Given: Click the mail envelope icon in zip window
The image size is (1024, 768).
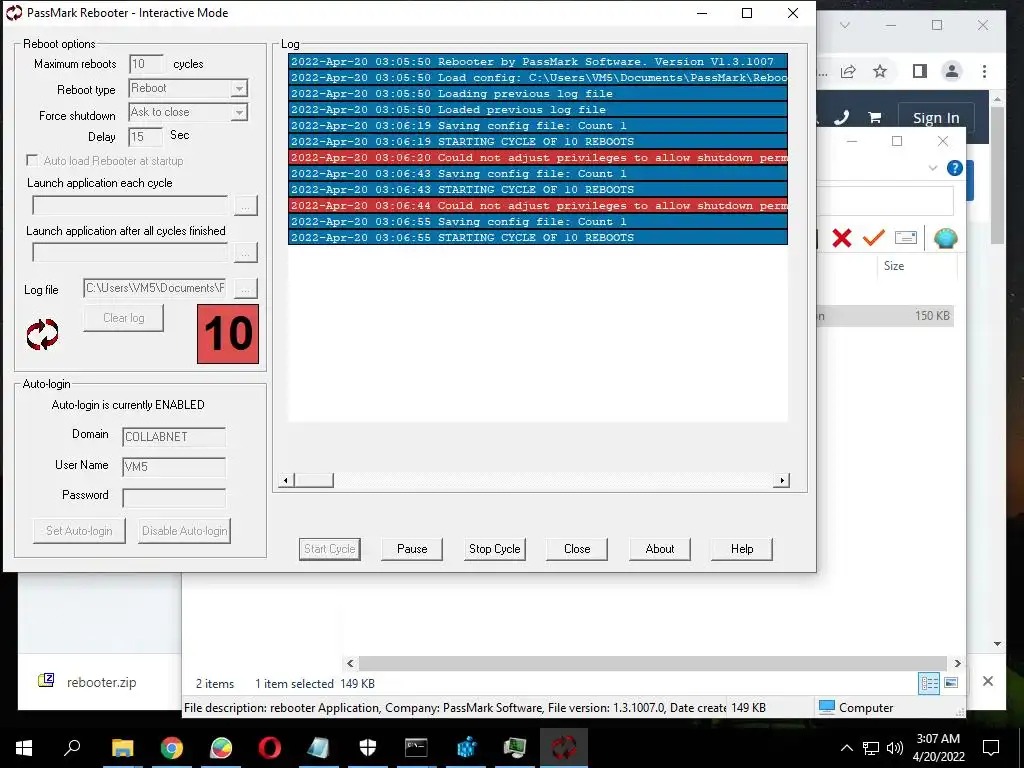Looking at the screenshot, I should tap(906, 238).
